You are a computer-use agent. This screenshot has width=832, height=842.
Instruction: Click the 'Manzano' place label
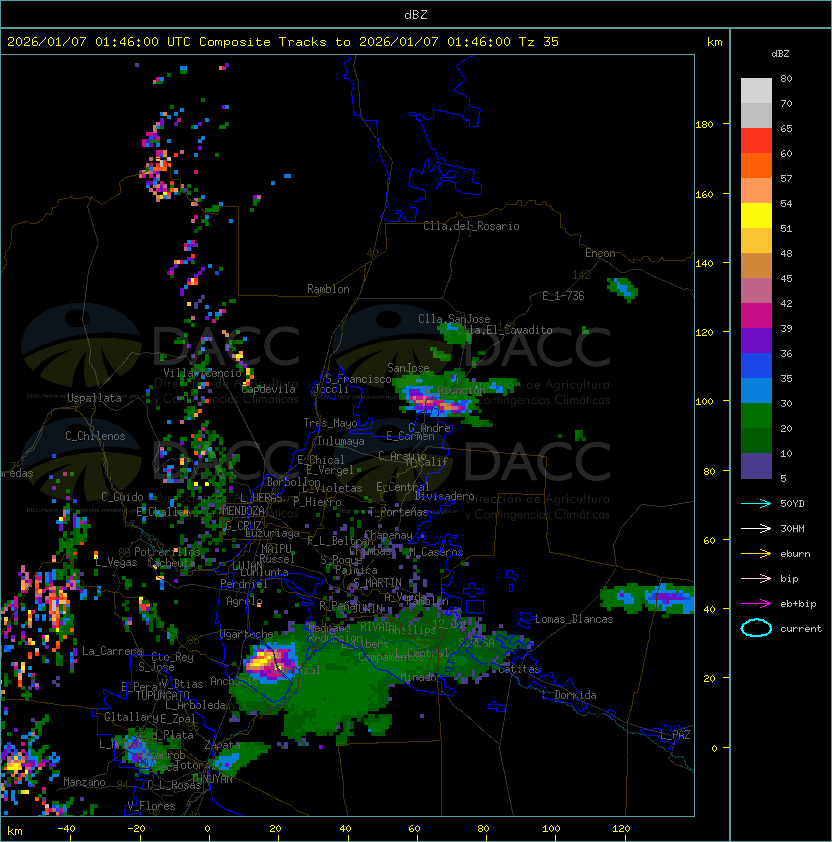pyautogui.click(x=84, y=782)
